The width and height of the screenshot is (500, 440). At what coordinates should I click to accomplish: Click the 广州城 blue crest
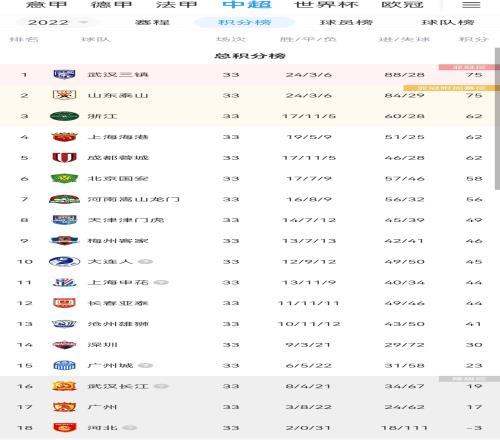[64, 365]
